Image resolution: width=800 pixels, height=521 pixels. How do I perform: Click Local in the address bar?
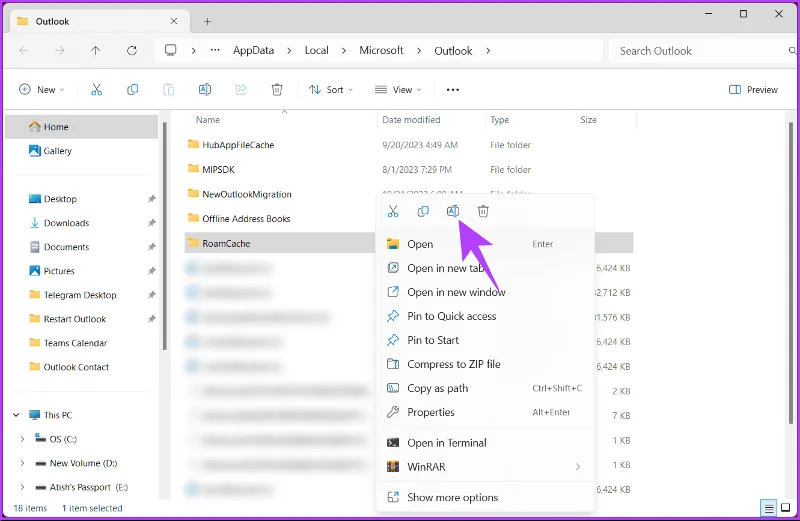(316, 51)
